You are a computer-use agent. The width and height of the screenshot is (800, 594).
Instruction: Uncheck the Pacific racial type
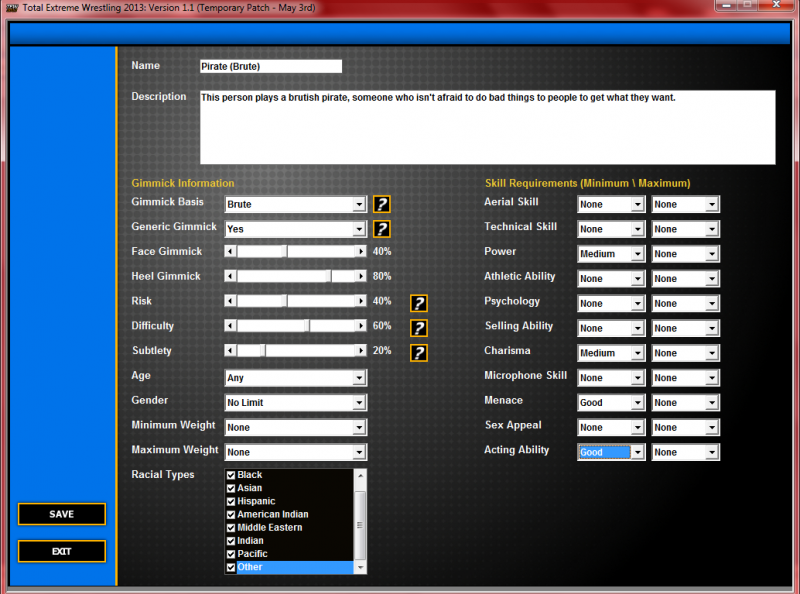coord(231,554)
